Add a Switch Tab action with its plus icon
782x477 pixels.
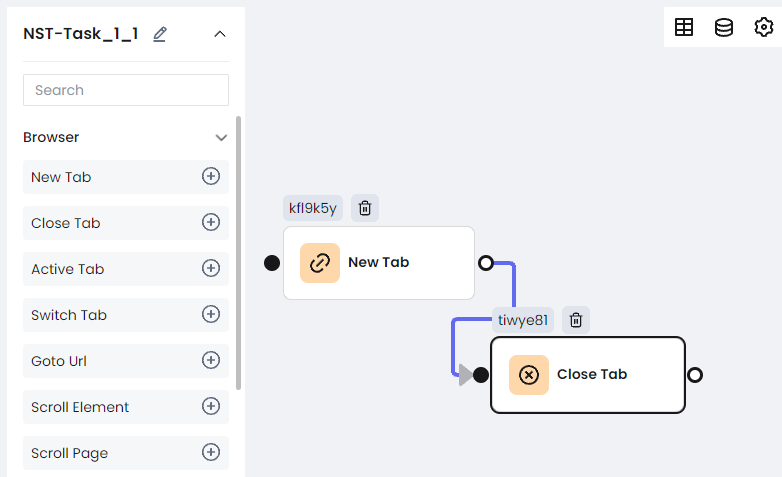click(211, 314)
